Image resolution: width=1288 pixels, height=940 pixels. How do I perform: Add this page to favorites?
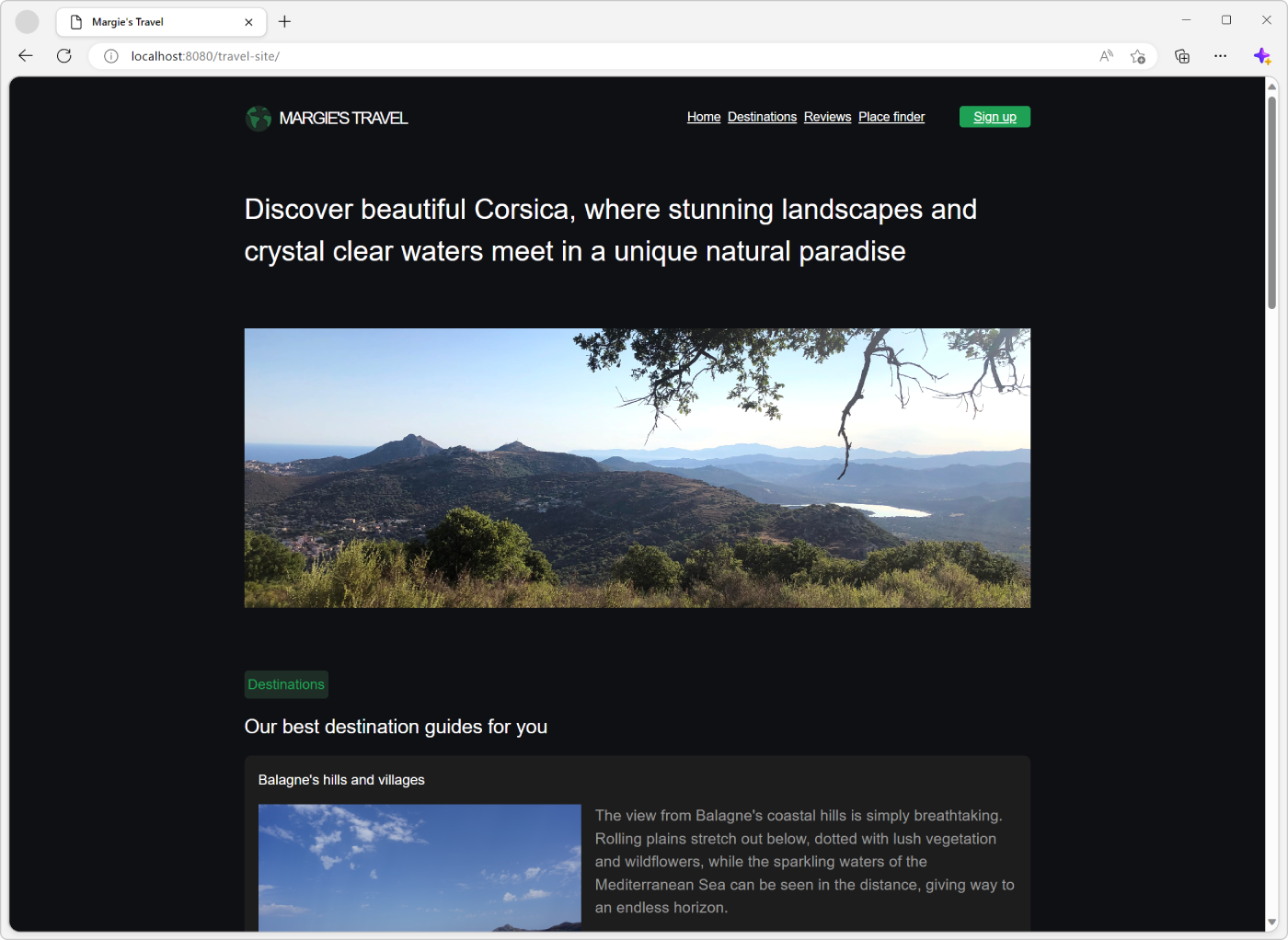[1138, 56]
